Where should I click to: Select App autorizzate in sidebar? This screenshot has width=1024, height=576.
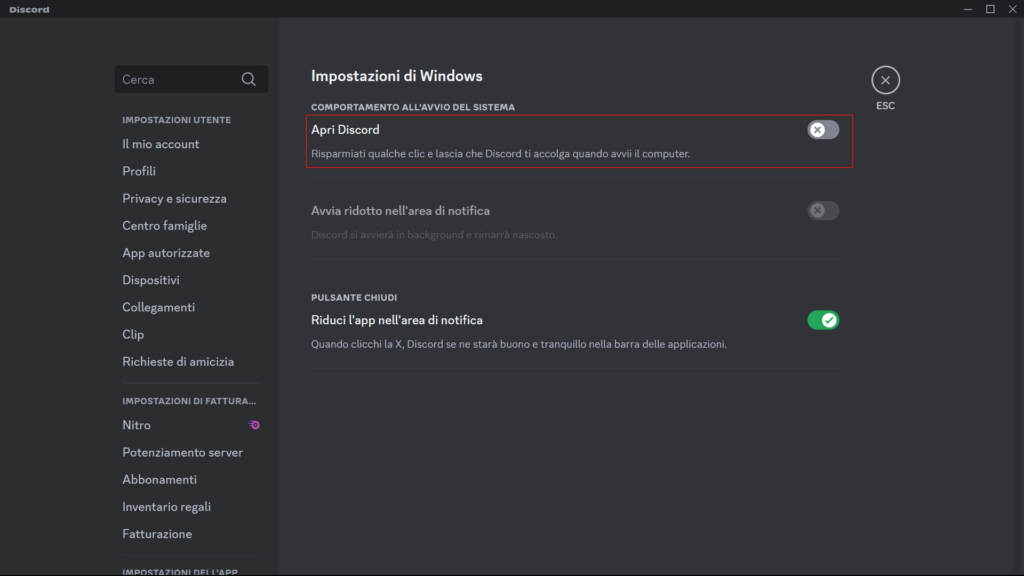166,253
